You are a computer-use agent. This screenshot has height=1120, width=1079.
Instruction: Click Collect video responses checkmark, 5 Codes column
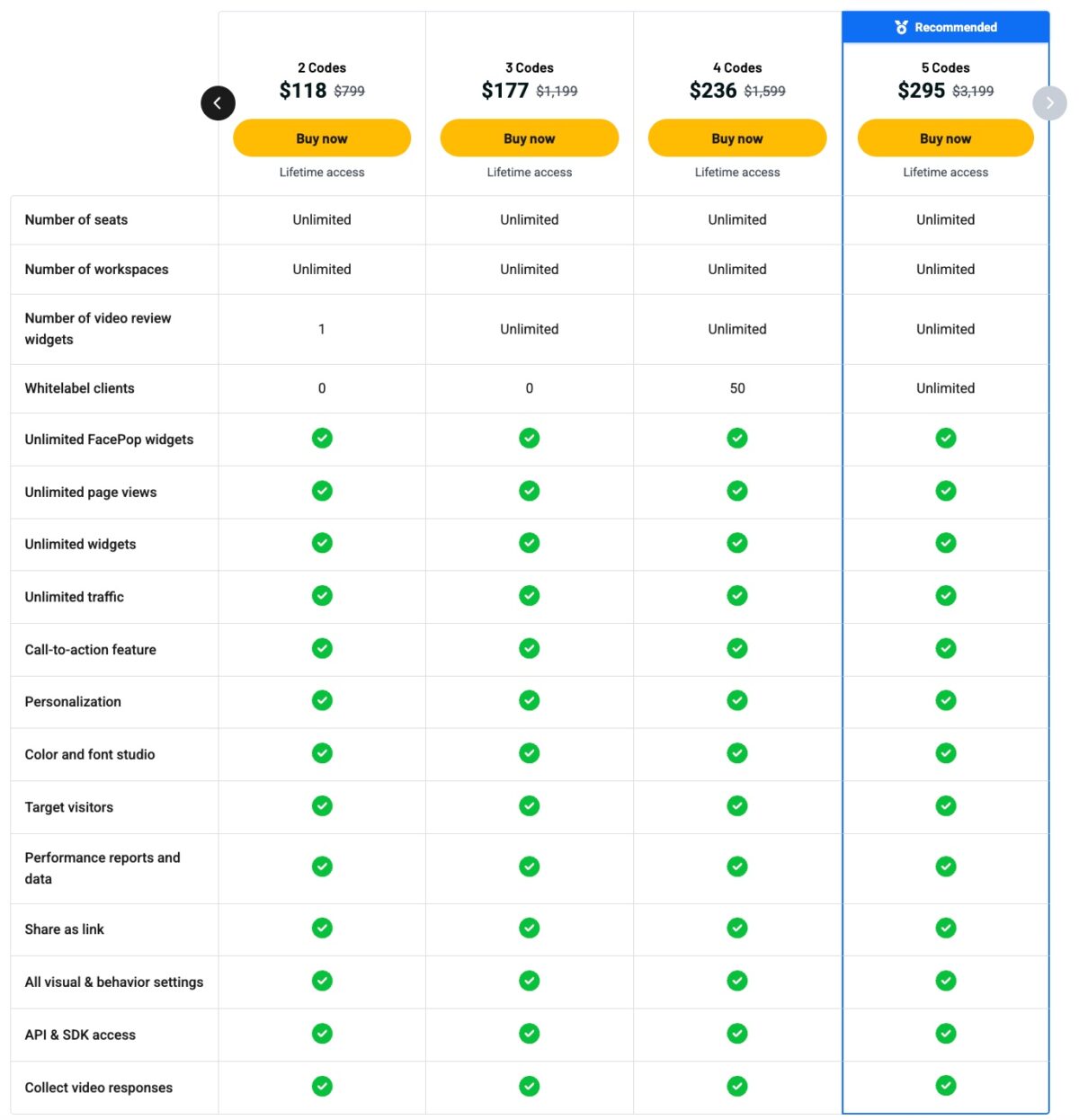(946, 1086)
